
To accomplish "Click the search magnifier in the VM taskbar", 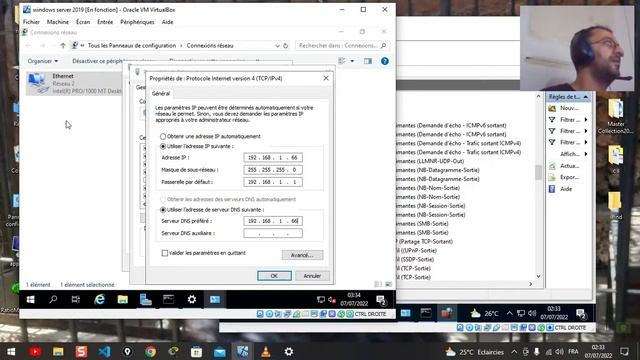I will pos(53,300).
